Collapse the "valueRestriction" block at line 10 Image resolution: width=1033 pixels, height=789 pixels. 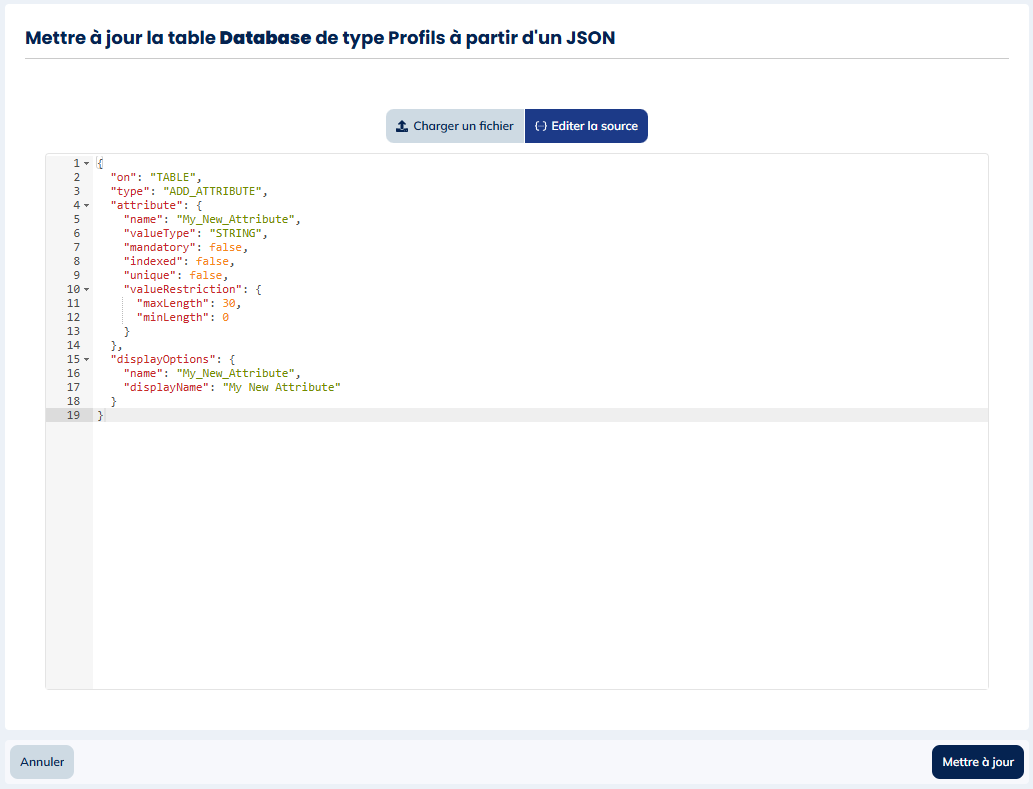tap(87, 289)
